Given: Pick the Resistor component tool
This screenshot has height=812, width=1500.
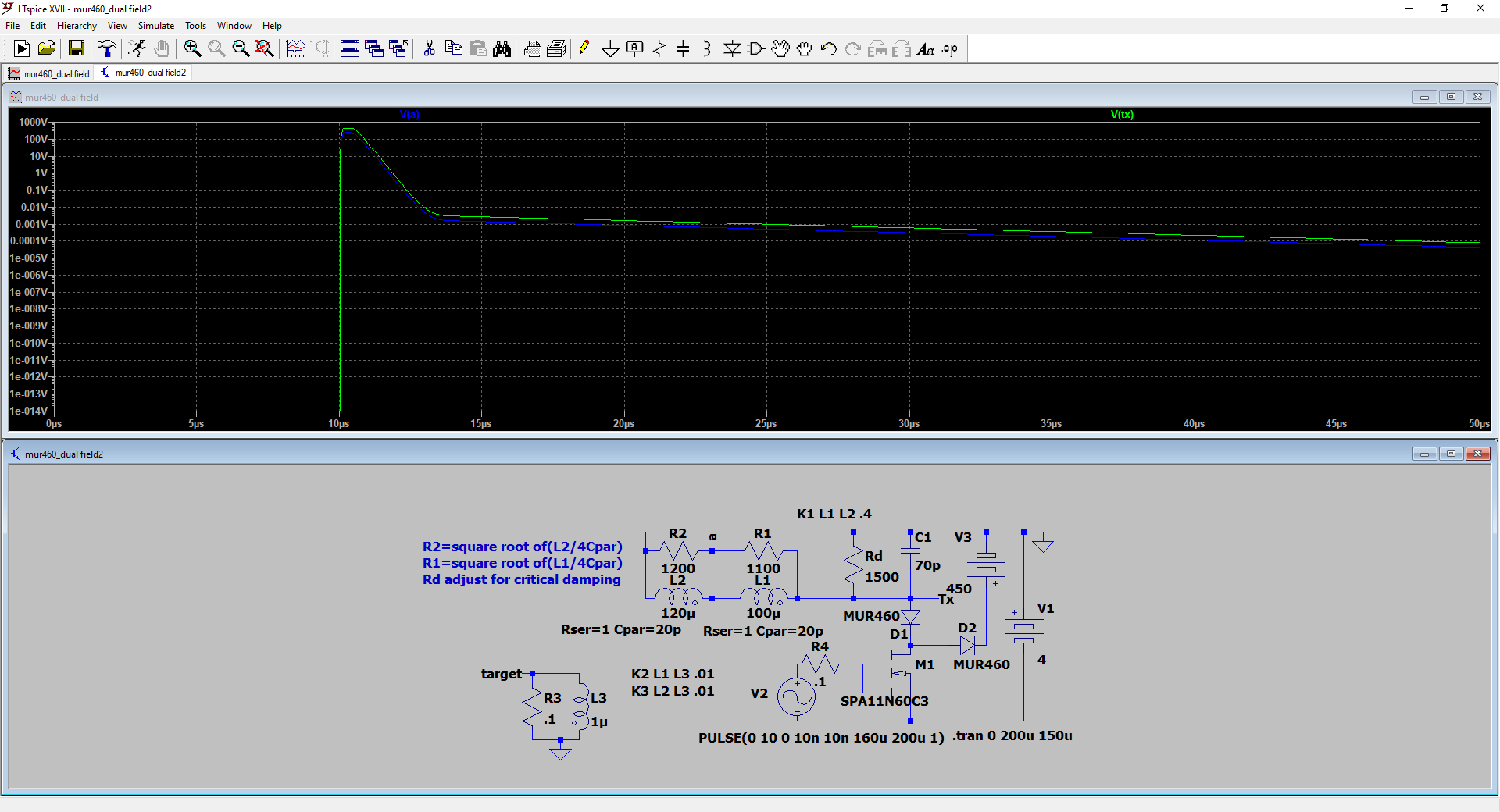Looking at the screenshot, I should 659,49.
